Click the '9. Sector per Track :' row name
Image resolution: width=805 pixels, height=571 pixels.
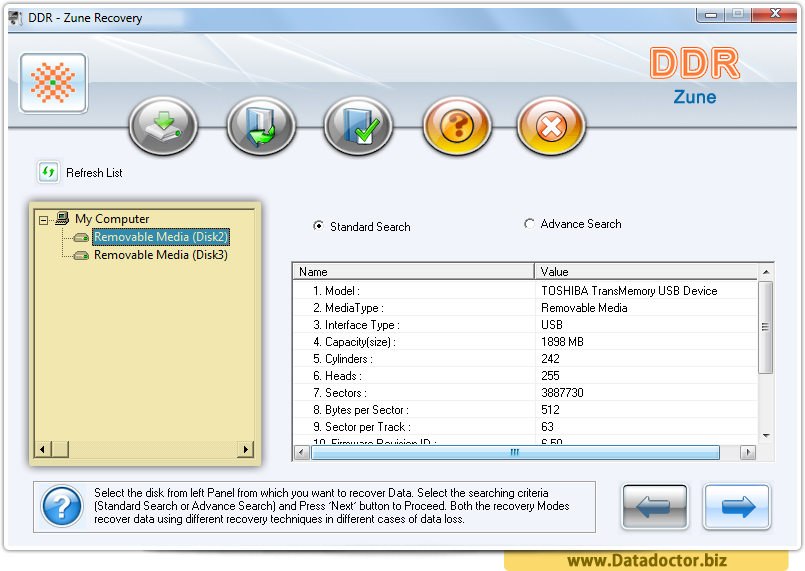click(x=362, y=426)
